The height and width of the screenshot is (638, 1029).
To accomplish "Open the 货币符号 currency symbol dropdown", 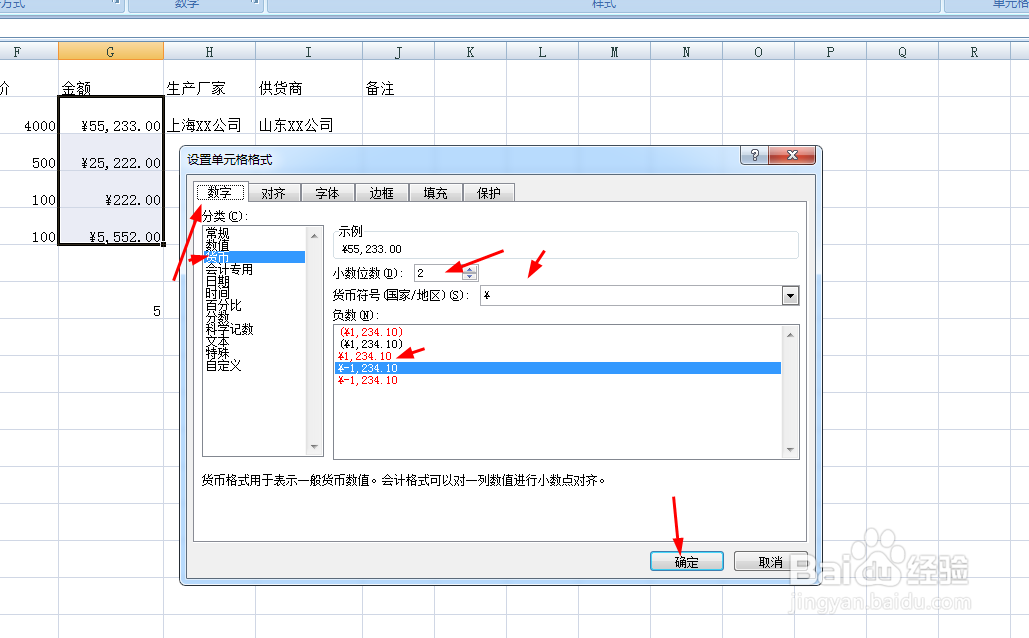I will tap(790, 295).
